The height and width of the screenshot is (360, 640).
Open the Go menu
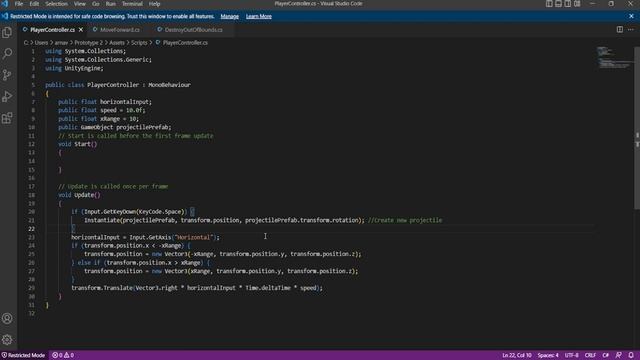click(96, 4)
